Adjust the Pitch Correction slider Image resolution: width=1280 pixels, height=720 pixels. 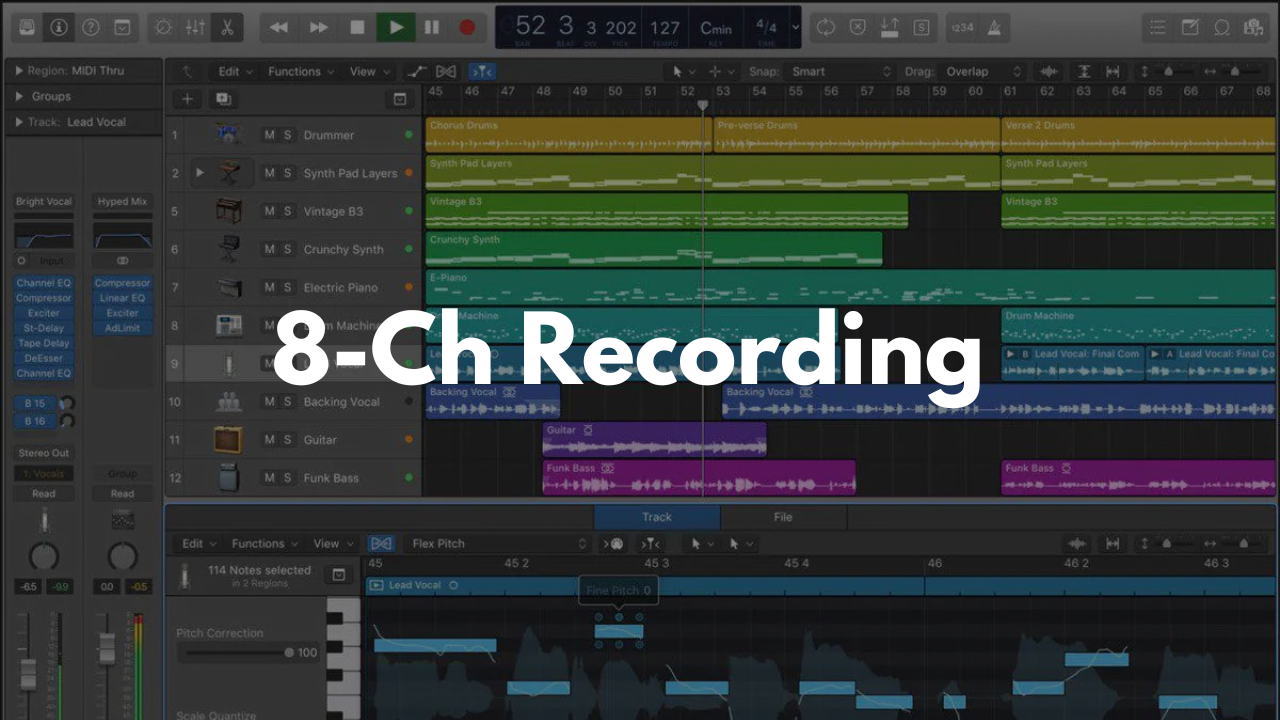(x=289, y=653)
